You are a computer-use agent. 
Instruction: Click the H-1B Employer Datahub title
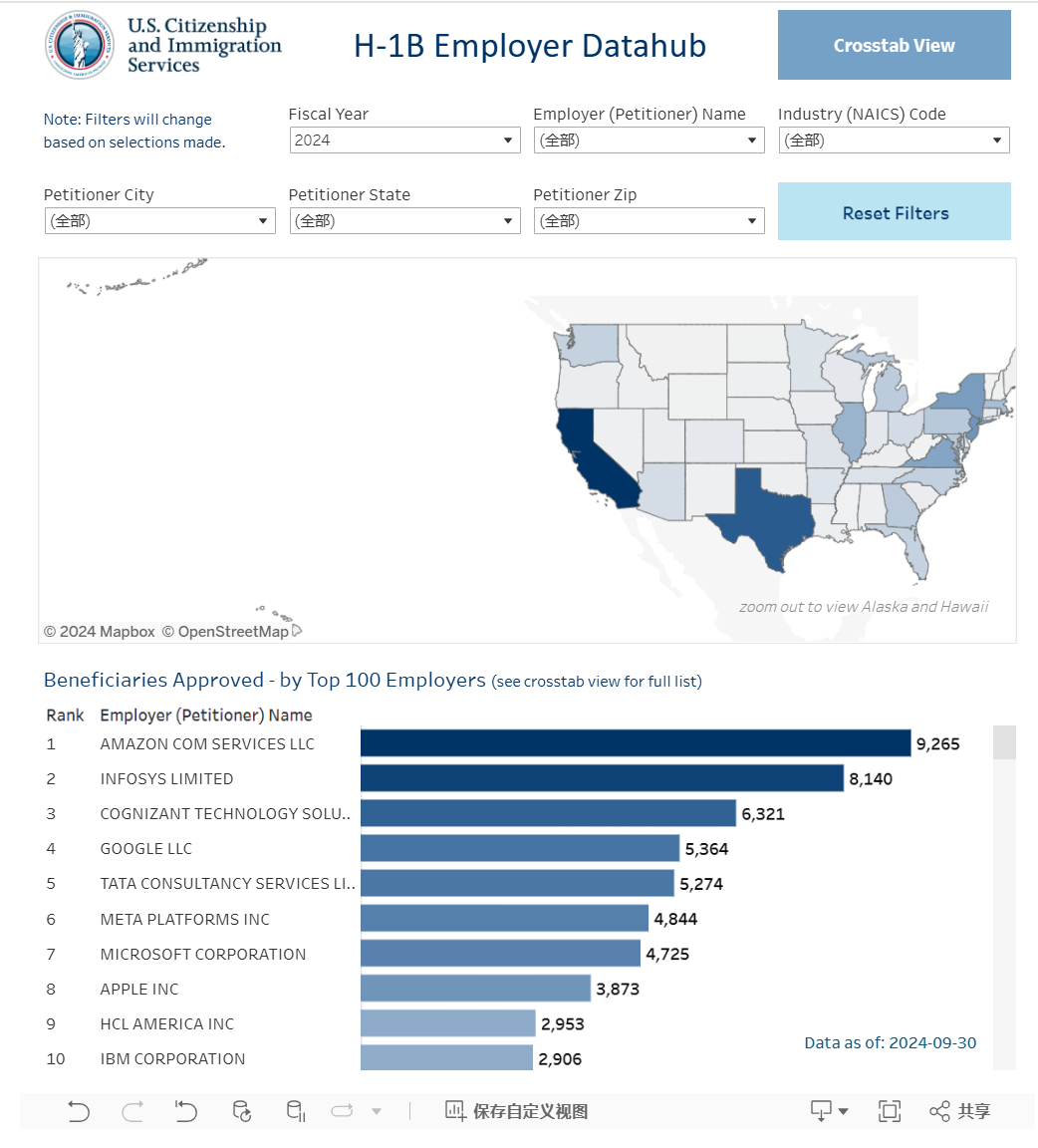click(x=530, y=46)
